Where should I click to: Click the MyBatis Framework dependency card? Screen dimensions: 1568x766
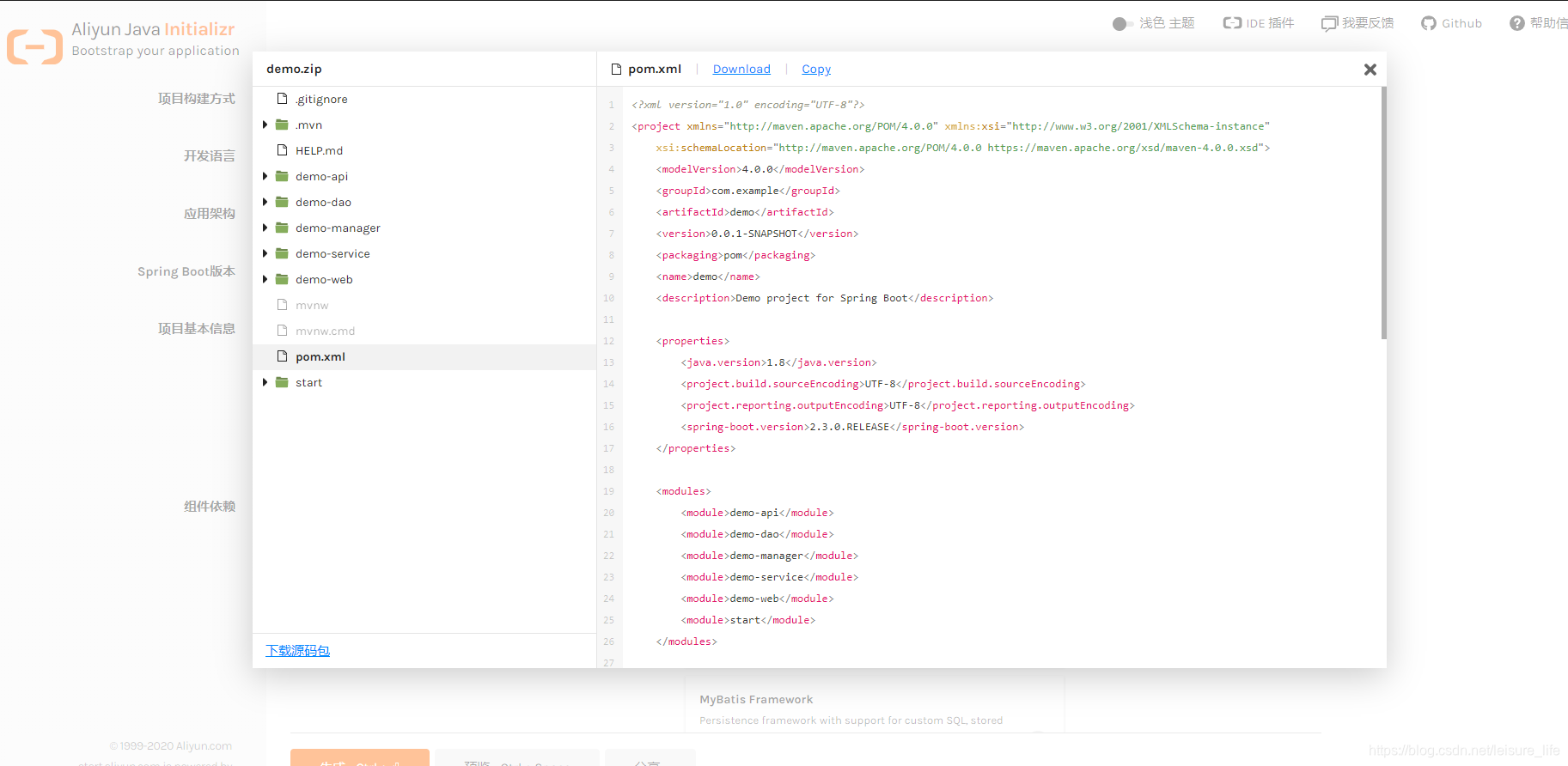875,706
